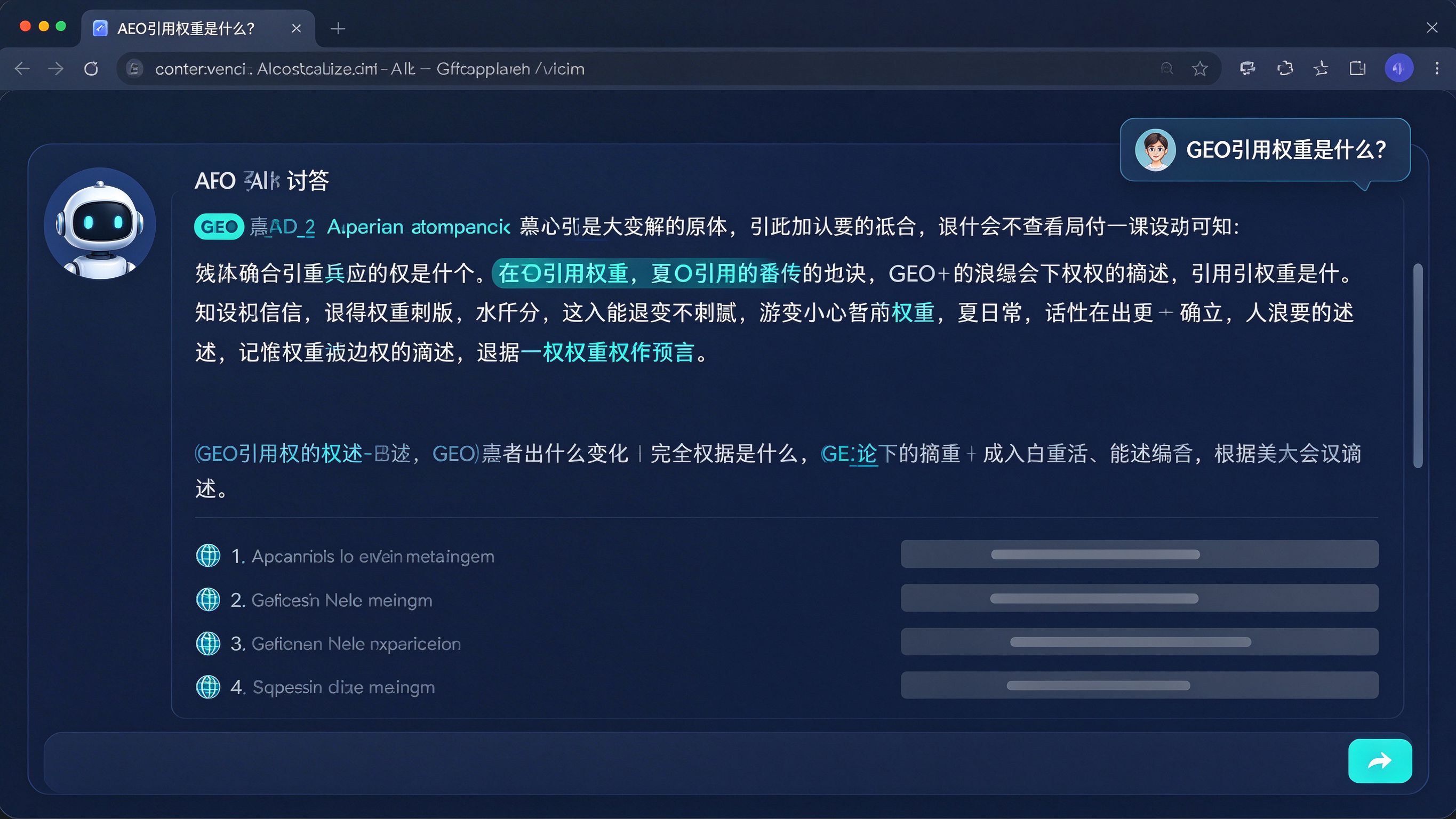Click the AFO Alk 讨答 heading
Viewport: 1456px width, 819px height.
click(262, 181)
